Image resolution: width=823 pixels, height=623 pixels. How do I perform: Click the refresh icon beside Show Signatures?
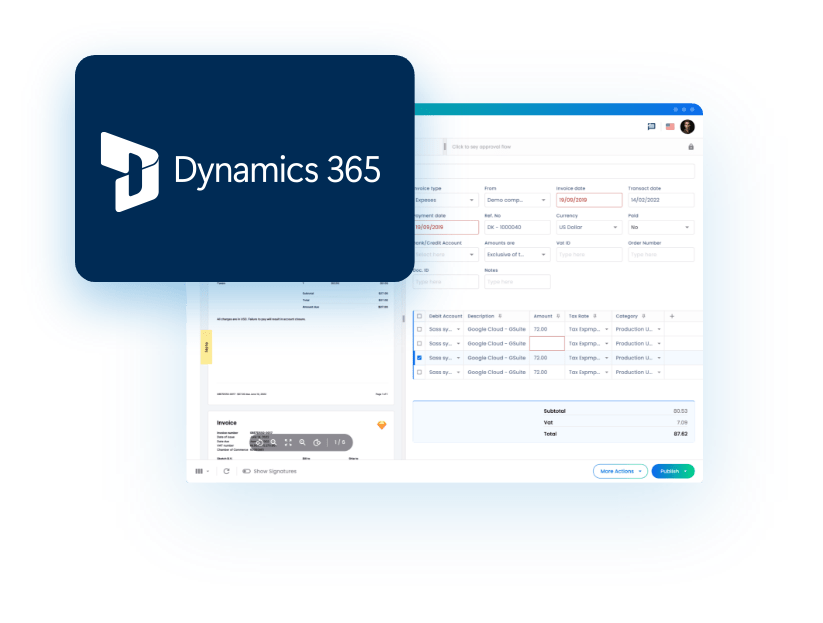pos(227,471)
